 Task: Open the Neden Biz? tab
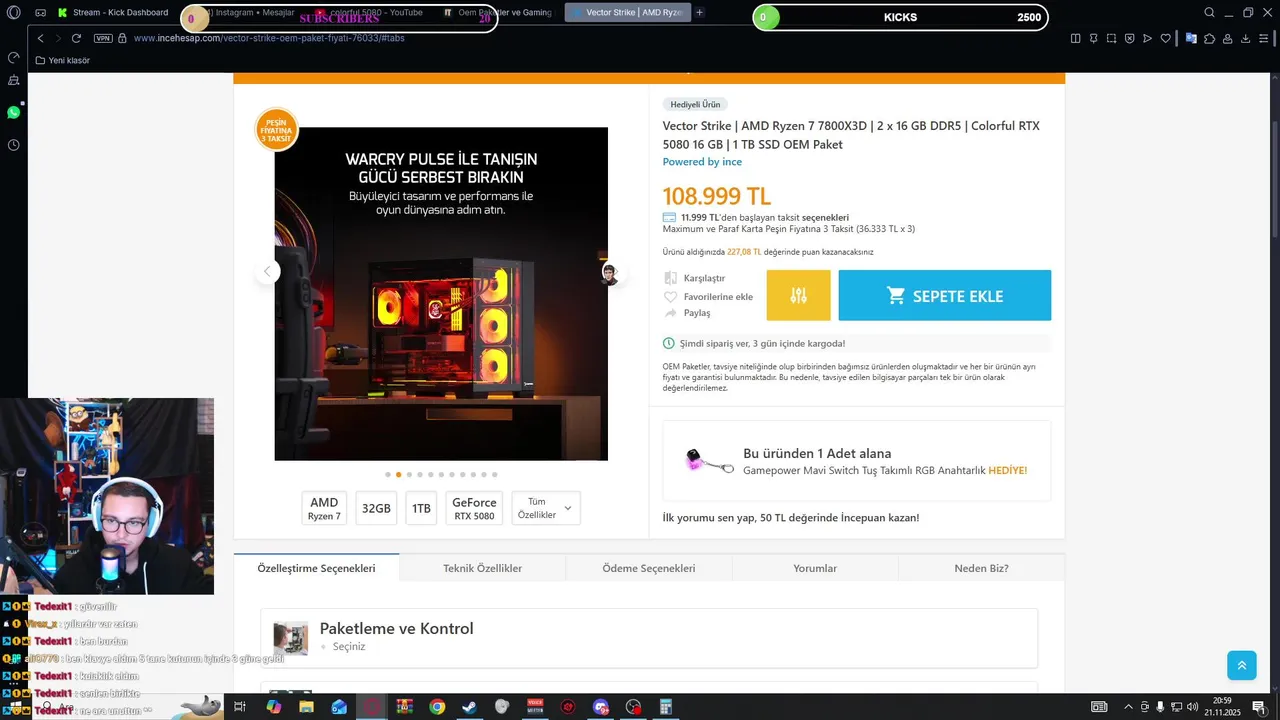pos(981,568)
